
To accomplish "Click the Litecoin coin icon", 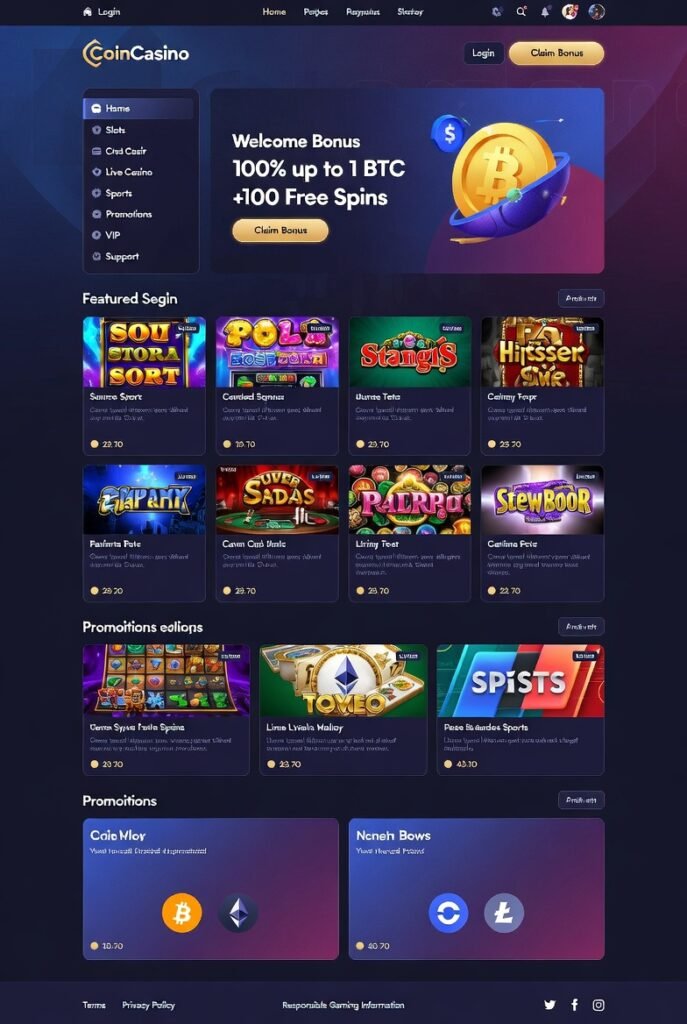I will click(503, 912).
